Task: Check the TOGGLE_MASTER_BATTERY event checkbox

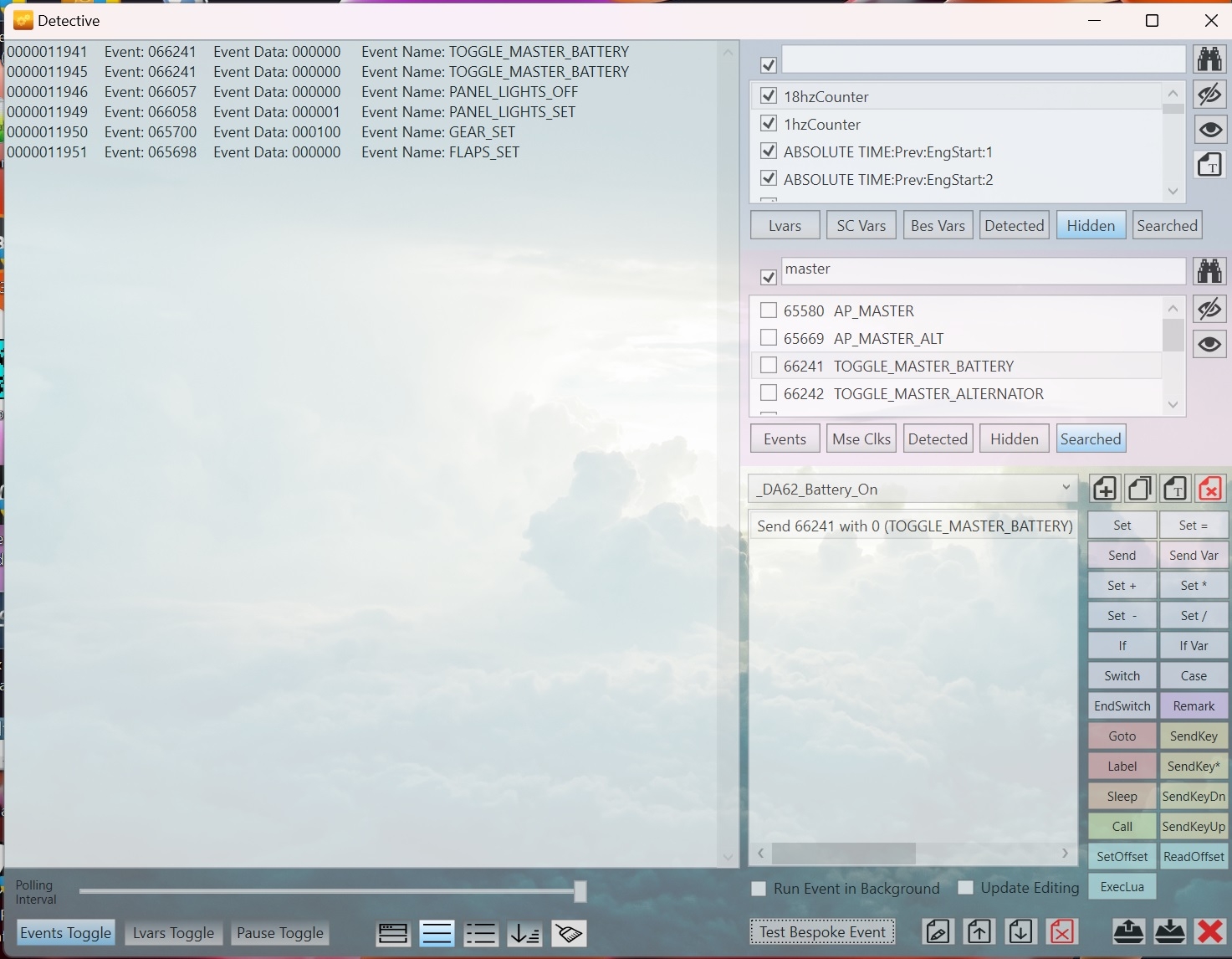Action: point(768,366)
